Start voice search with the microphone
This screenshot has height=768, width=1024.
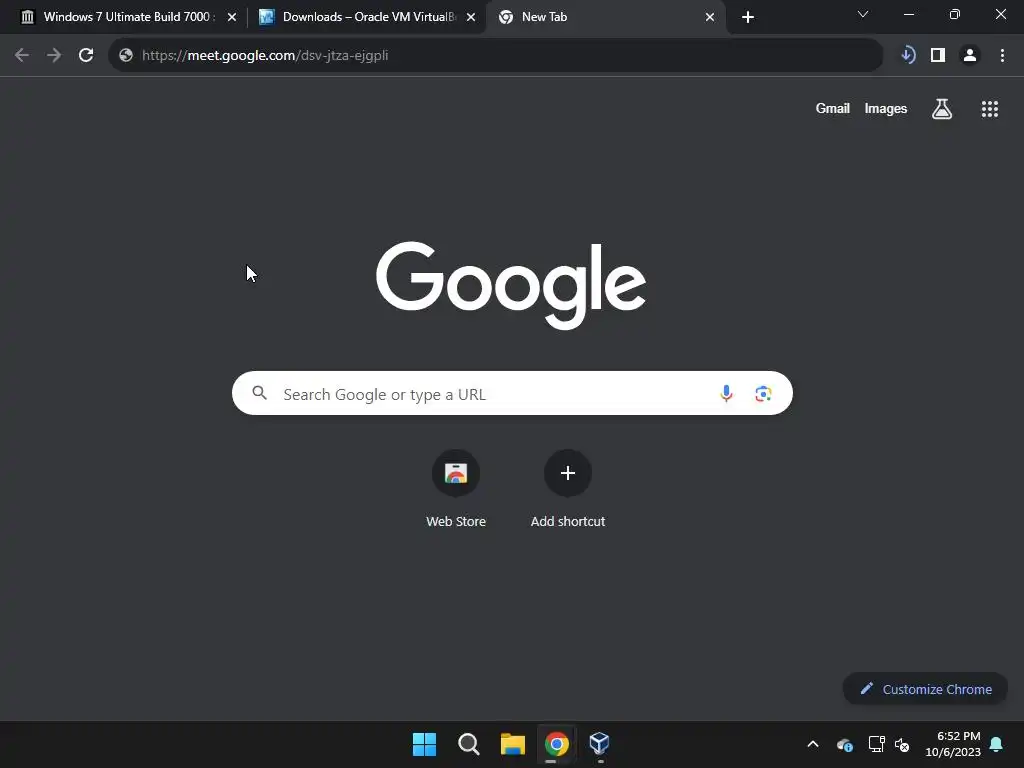point(726,393)
